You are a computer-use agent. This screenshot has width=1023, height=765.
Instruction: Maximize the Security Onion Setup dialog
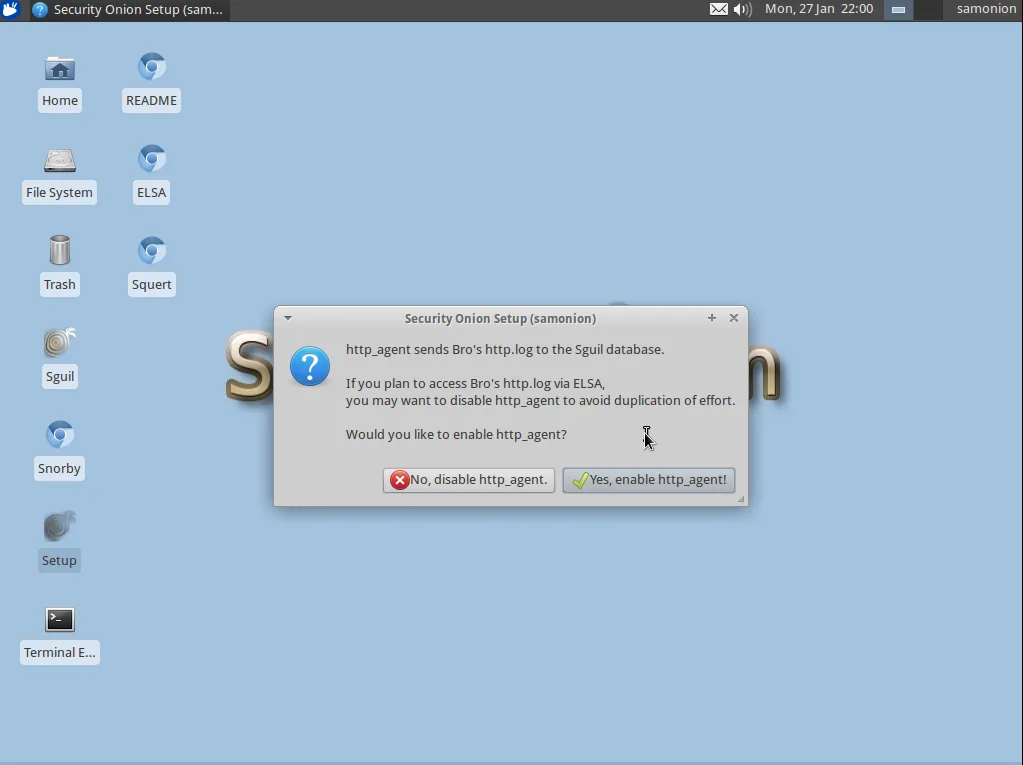(x=712, y=318)
